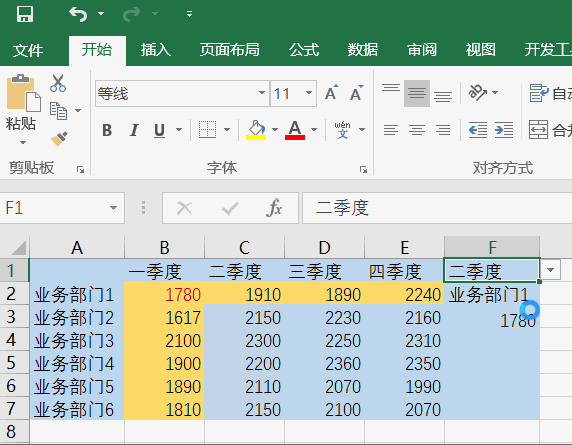Toggle Align Right horizontal alignment

click(x=443, y=130)
